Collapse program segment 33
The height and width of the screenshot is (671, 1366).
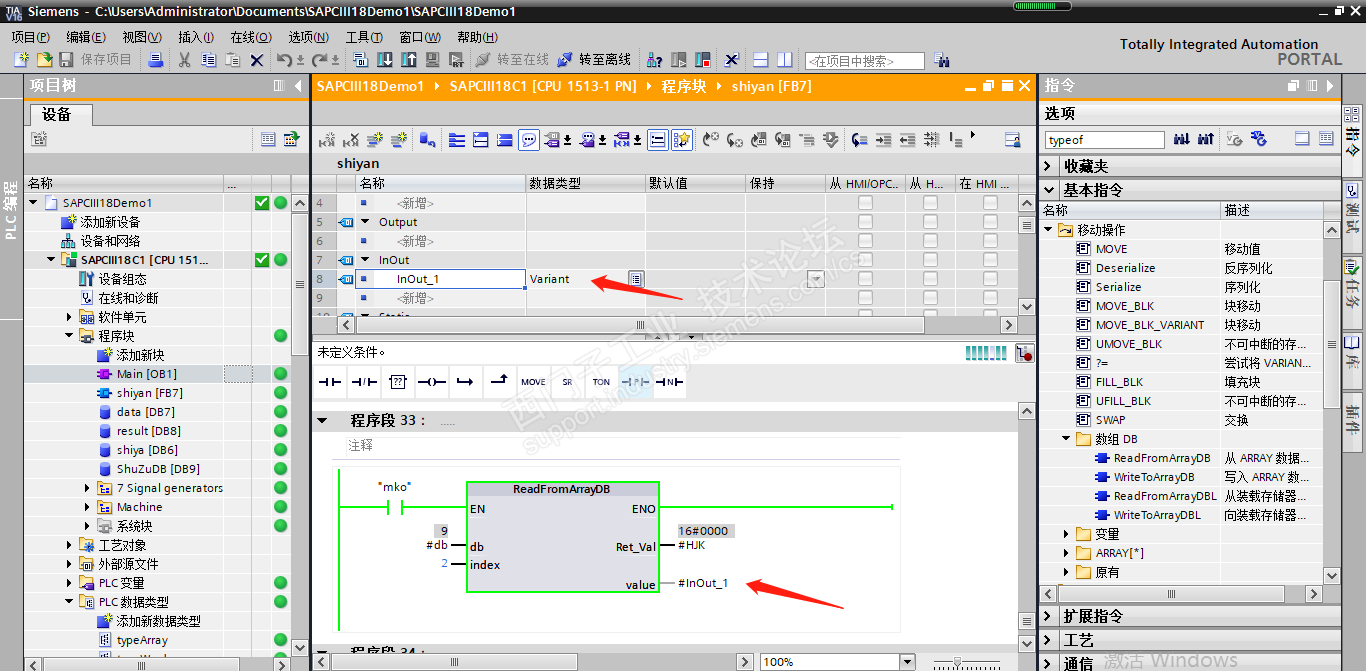pyautogui.click(x=322, y=420)
